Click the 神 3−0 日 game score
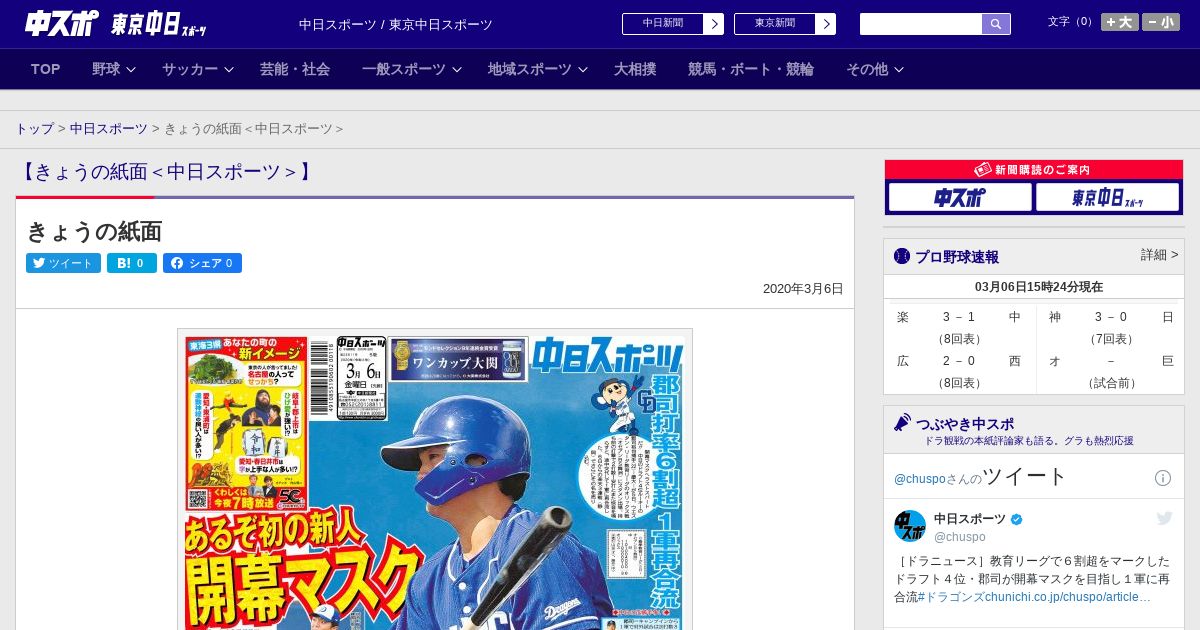The height and width of the screenshot is (630, 1200). tap(1111, 317)
